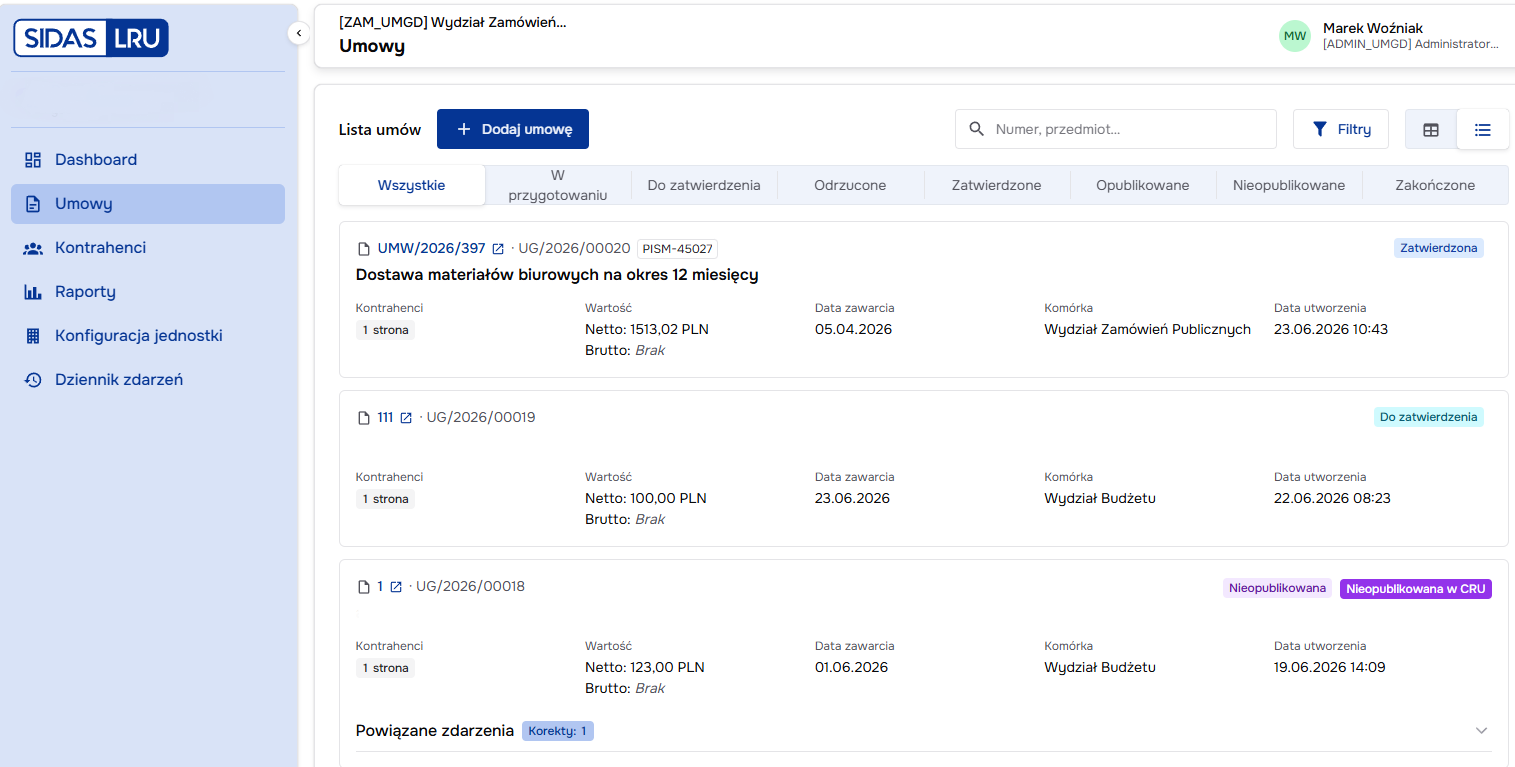
Task: Open the Filtry filter panel
Action: (1341, 129)
